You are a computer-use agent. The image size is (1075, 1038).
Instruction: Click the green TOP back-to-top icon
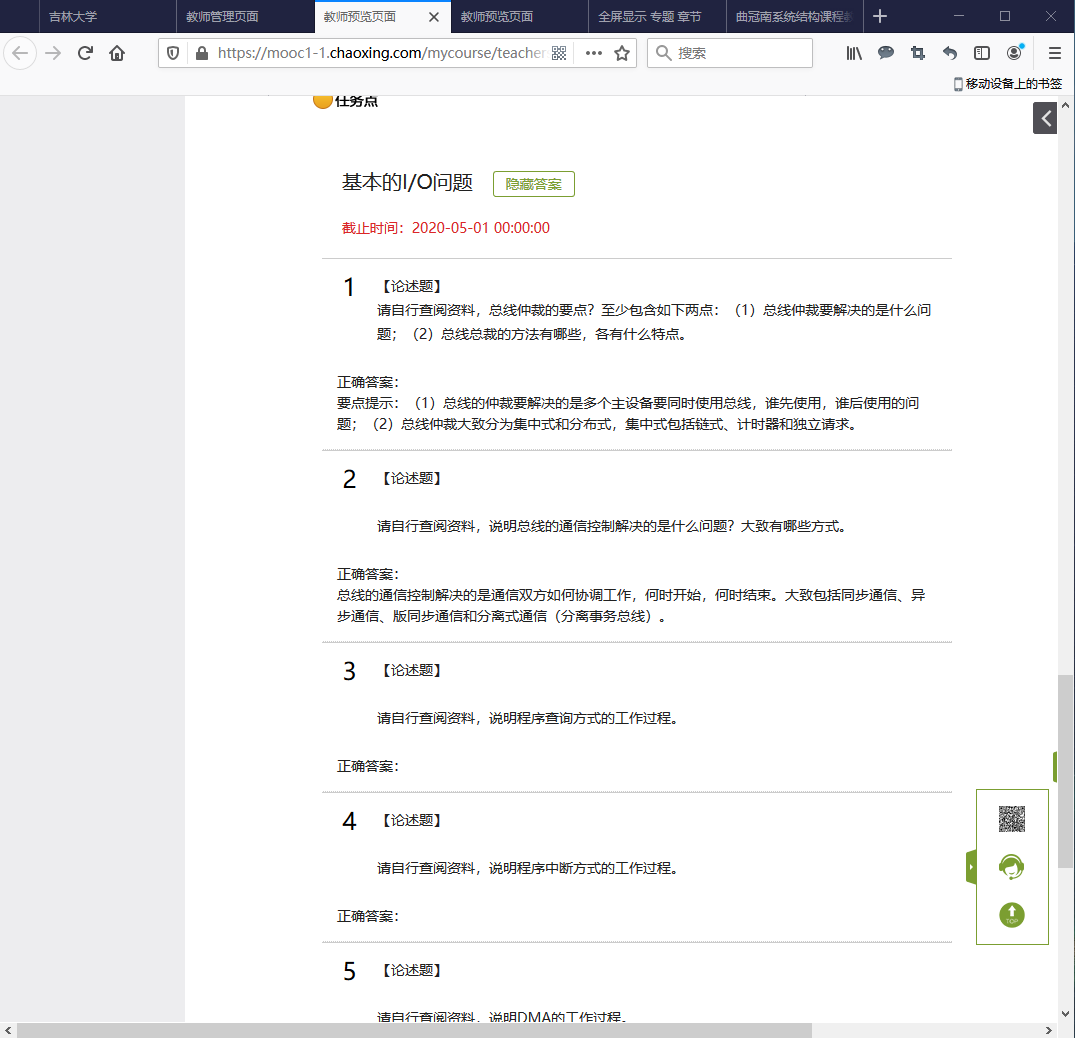pos(1012,914)
